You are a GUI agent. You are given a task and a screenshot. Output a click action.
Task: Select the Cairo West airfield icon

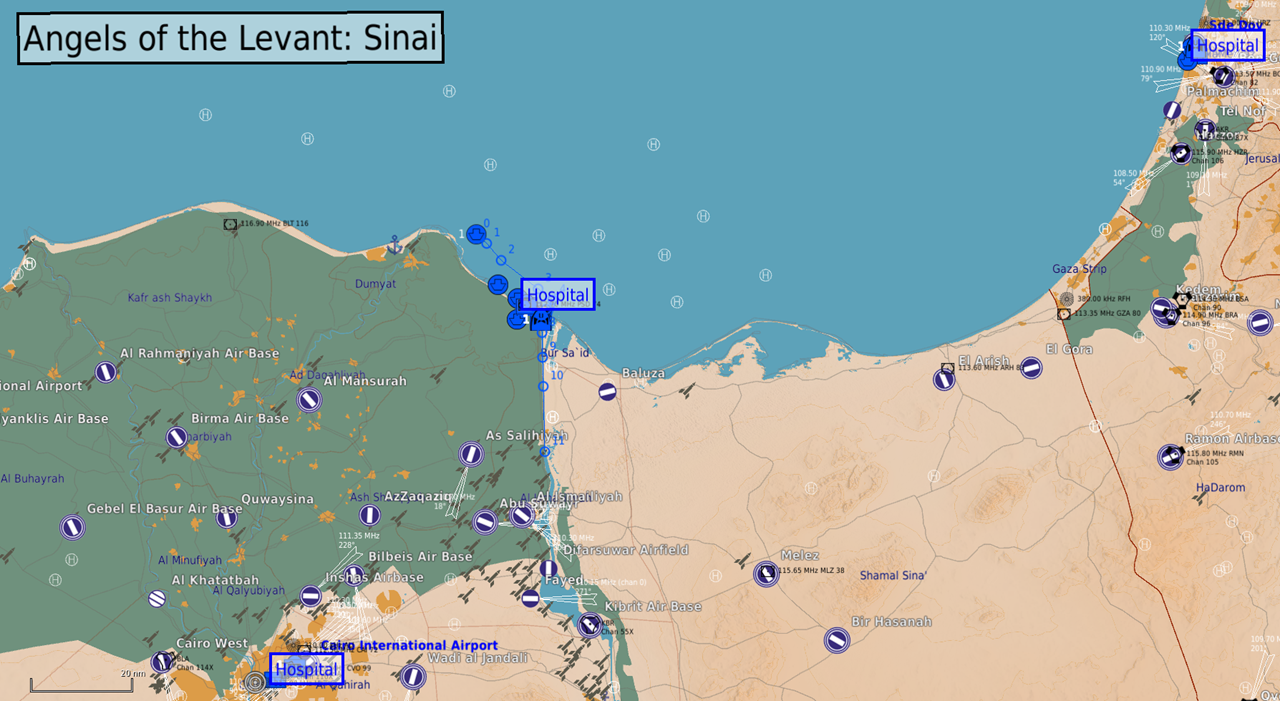(161, 662)
